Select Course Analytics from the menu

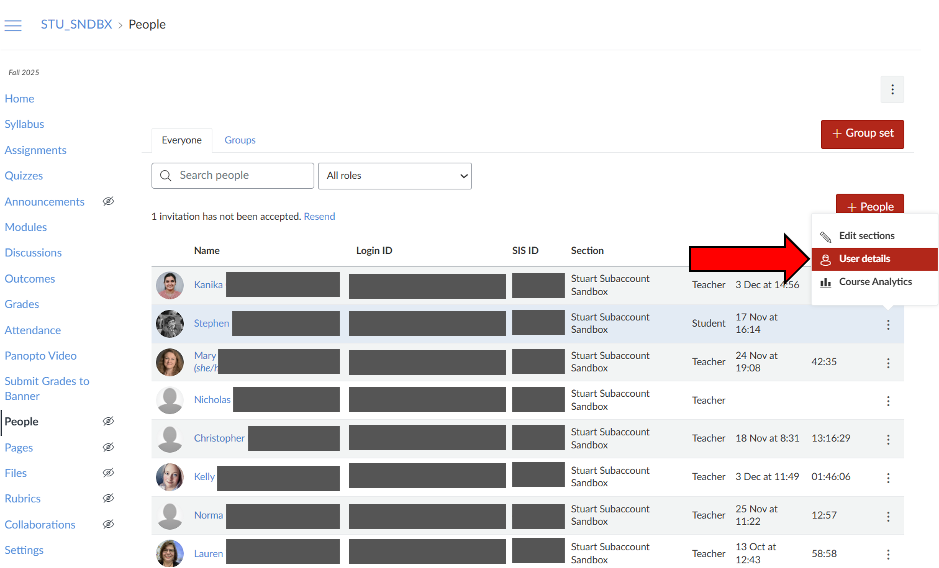pos(875,282)
